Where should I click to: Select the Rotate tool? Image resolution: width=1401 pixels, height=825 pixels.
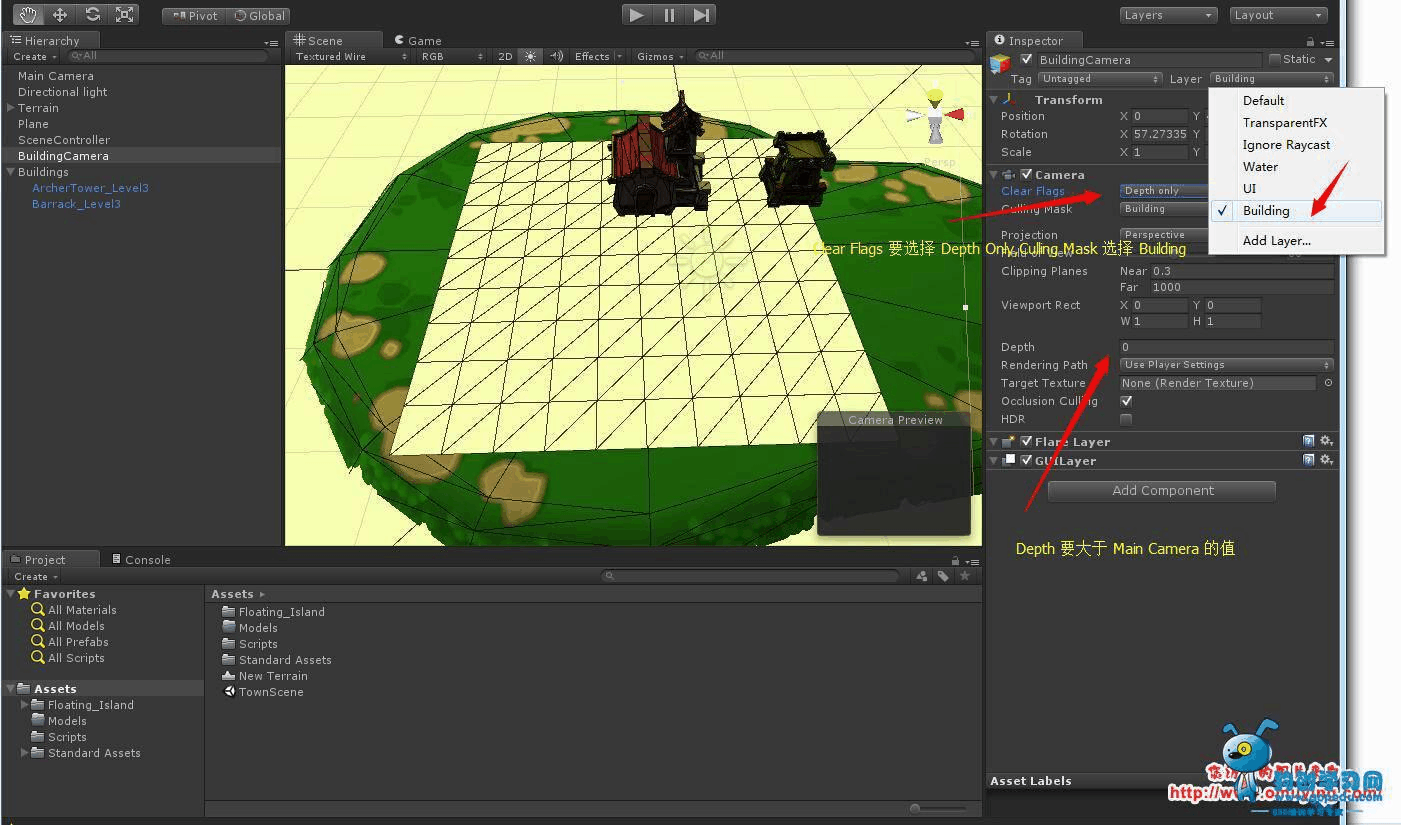pos(92,15)
